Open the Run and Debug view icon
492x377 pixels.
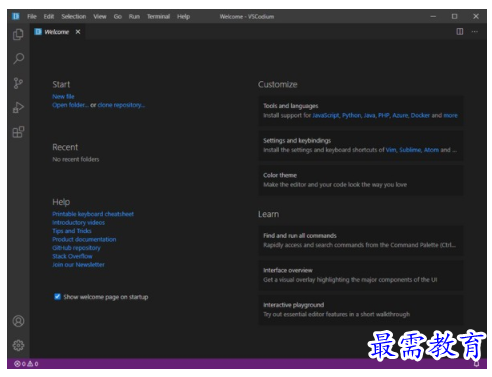18,108
